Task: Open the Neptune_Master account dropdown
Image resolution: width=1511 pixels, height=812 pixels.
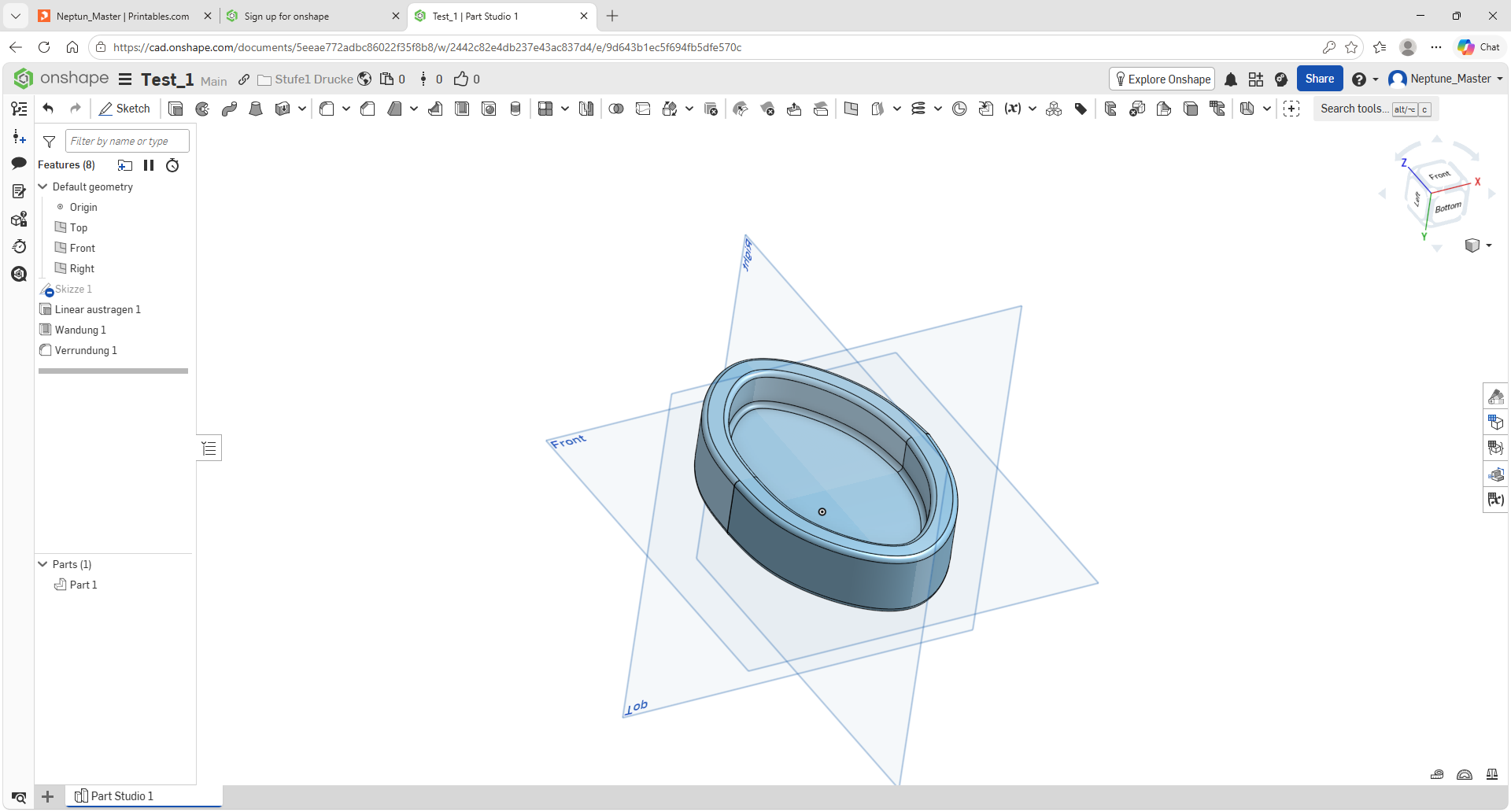Action: (x=1446, y=79)
